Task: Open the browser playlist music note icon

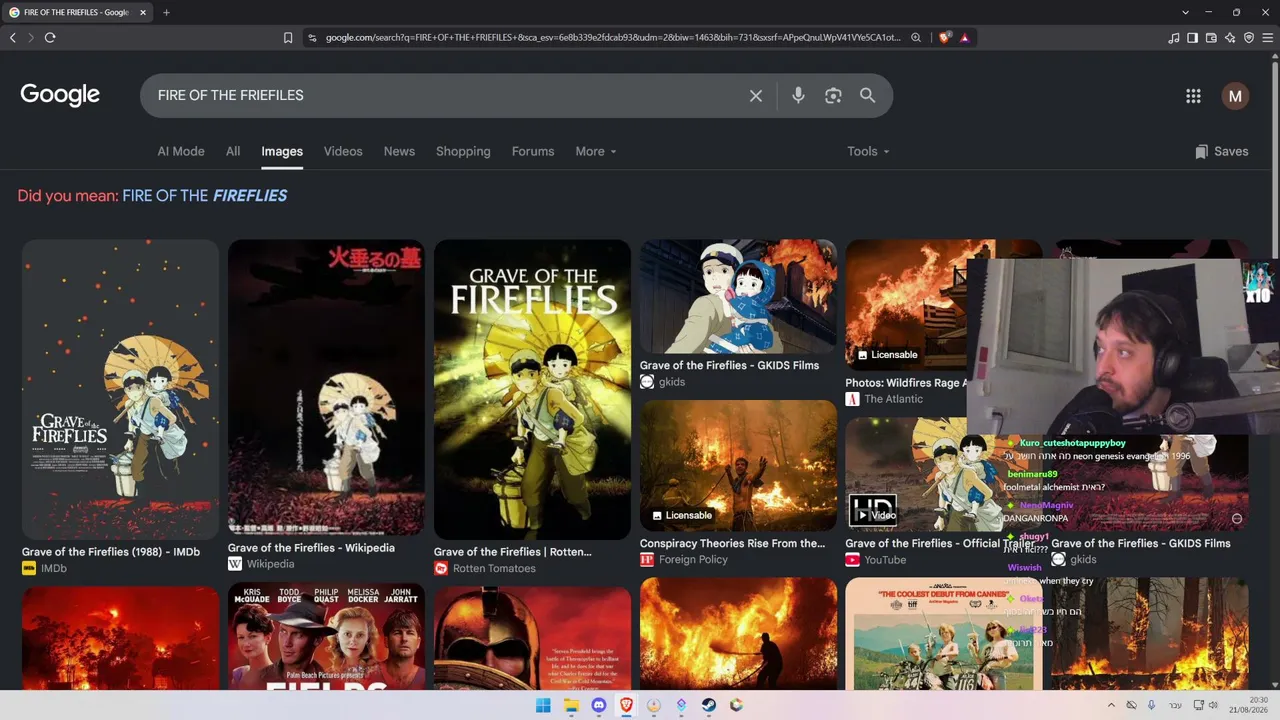Action: tap(1174, 38)
